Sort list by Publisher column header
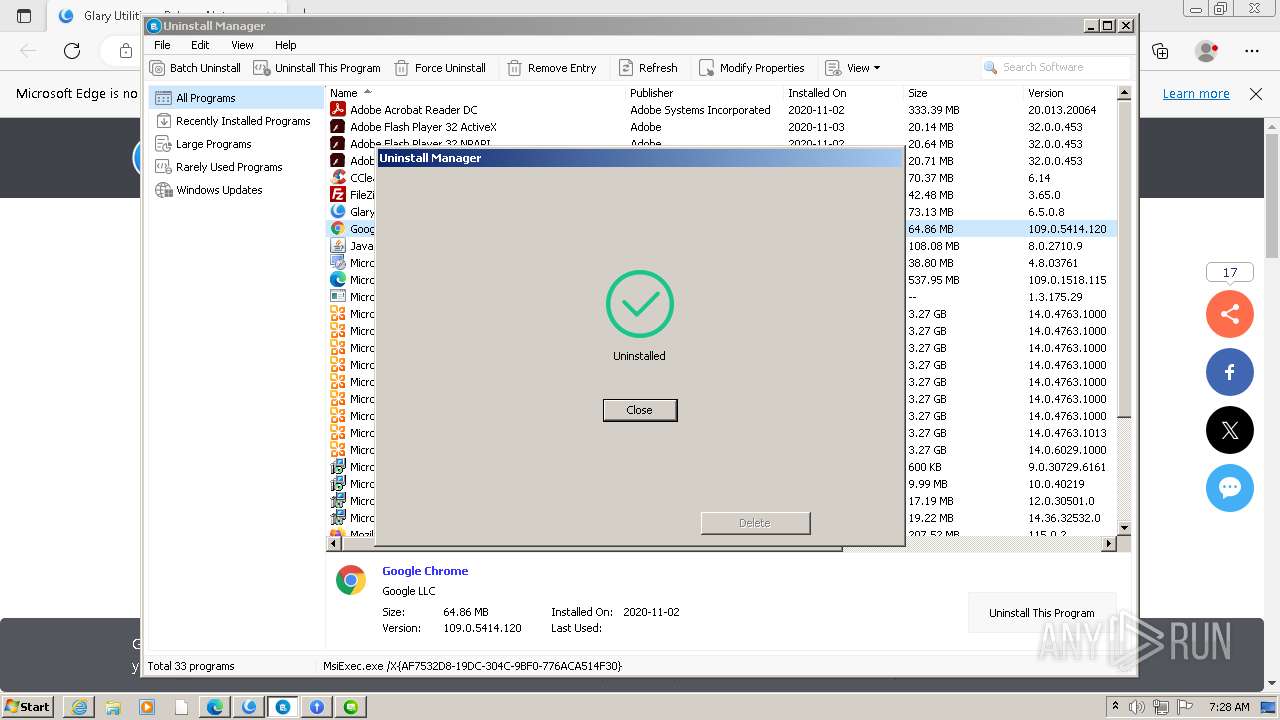 (704, 93)
